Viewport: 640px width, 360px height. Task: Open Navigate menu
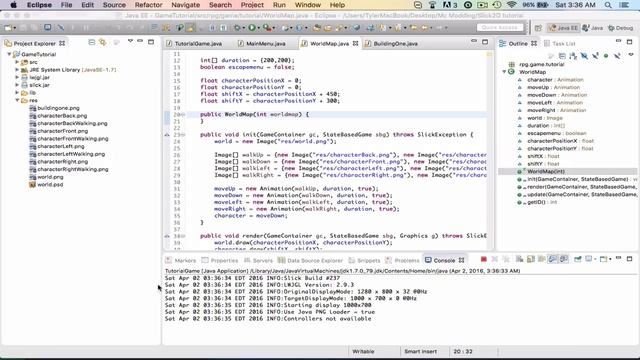click(x=185, y=5)
